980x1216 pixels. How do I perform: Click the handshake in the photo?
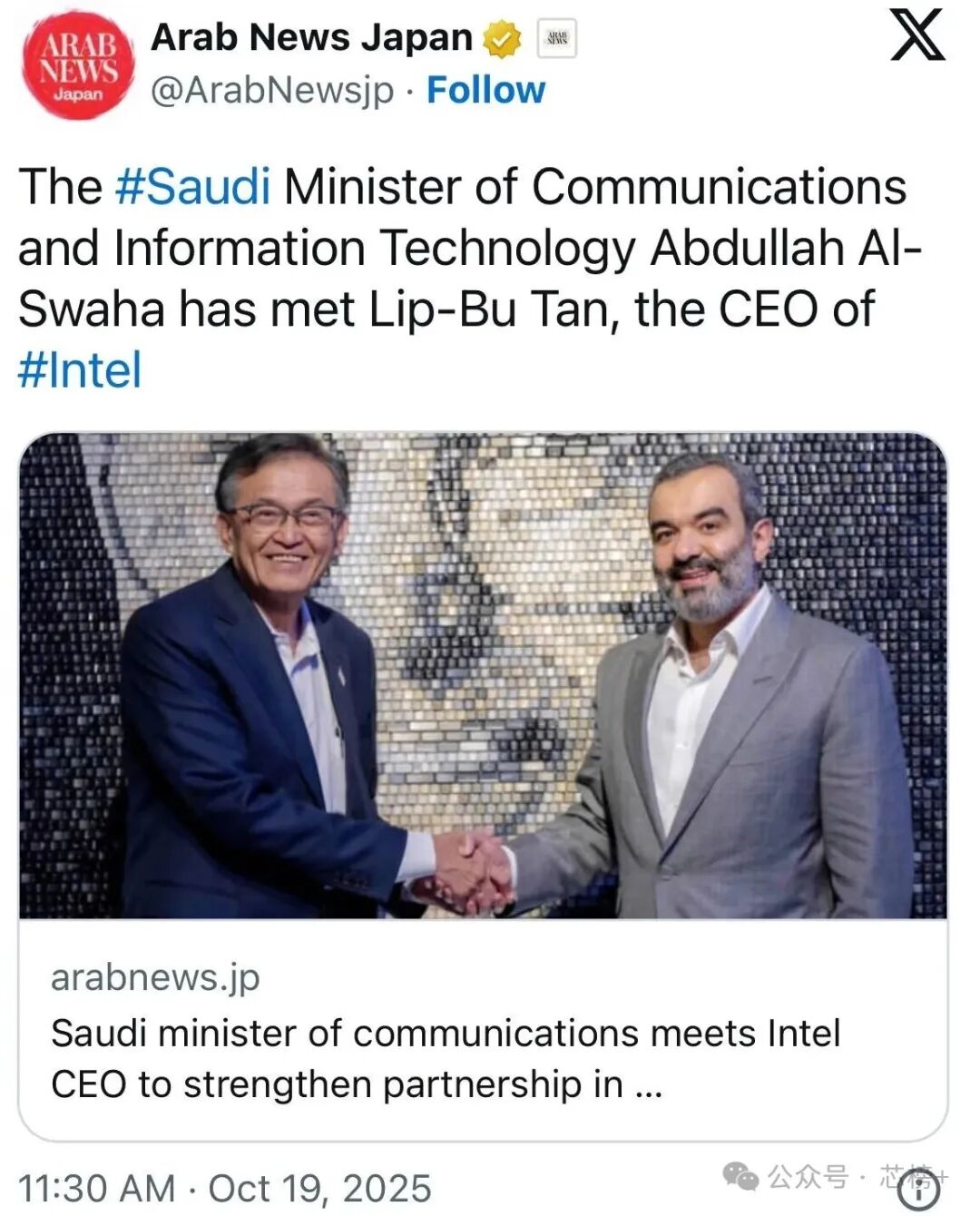point(472,871)
